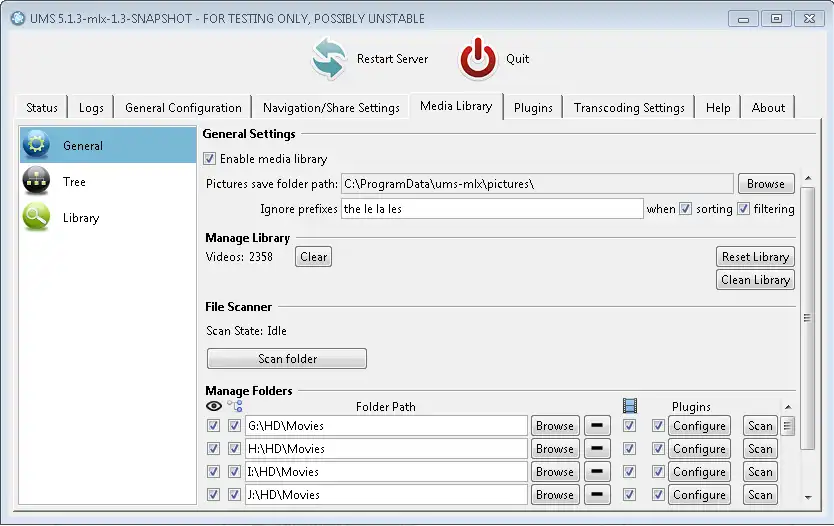This screenshot has width=834, height=526.
Task: Select Library in the sidebar list
Action: pos(108,218)
